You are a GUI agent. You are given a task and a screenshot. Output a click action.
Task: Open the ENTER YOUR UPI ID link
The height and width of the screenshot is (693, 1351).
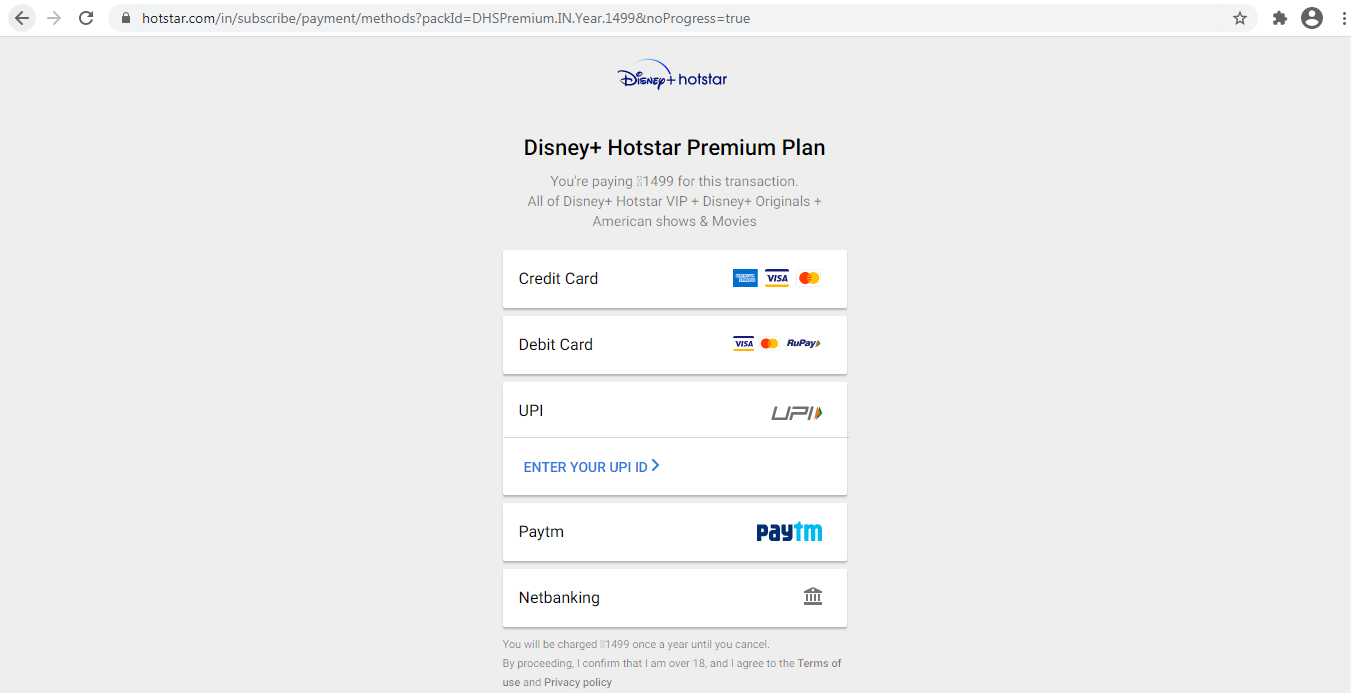[592, 467]
